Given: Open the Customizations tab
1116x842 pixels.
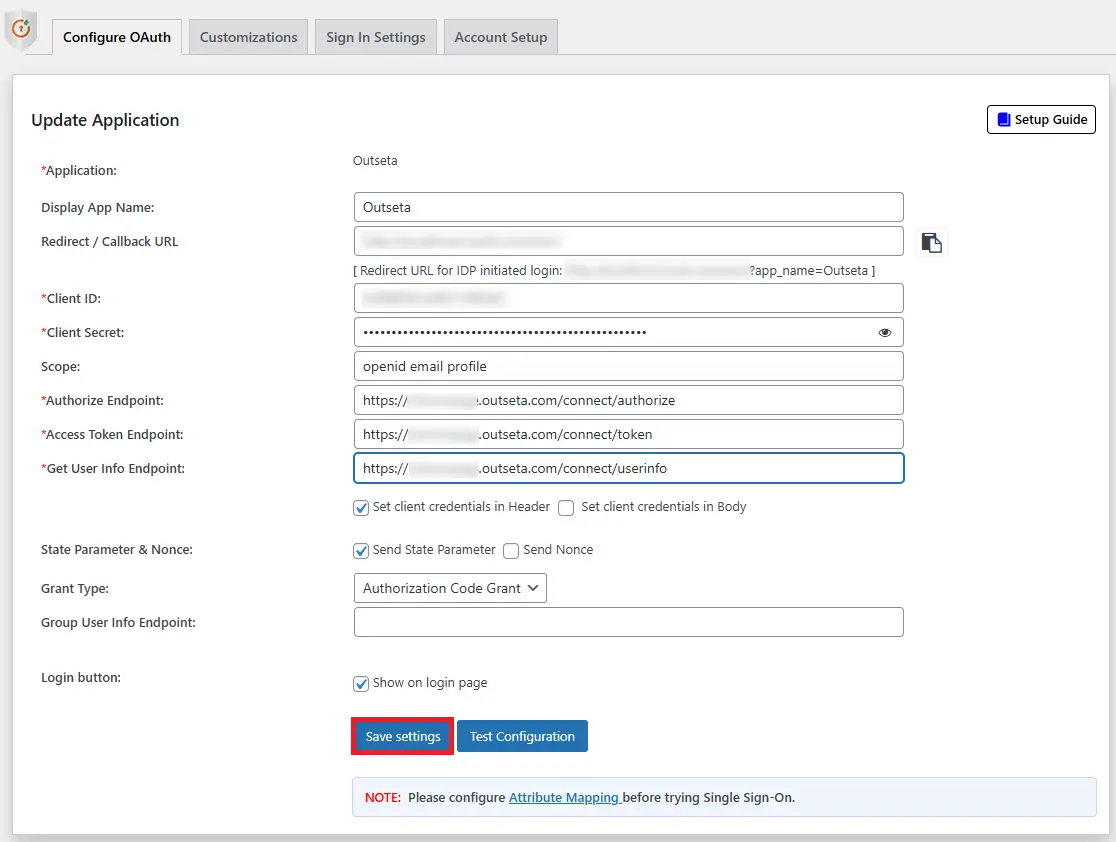Looking at the screenshot, I should [248, 37].
